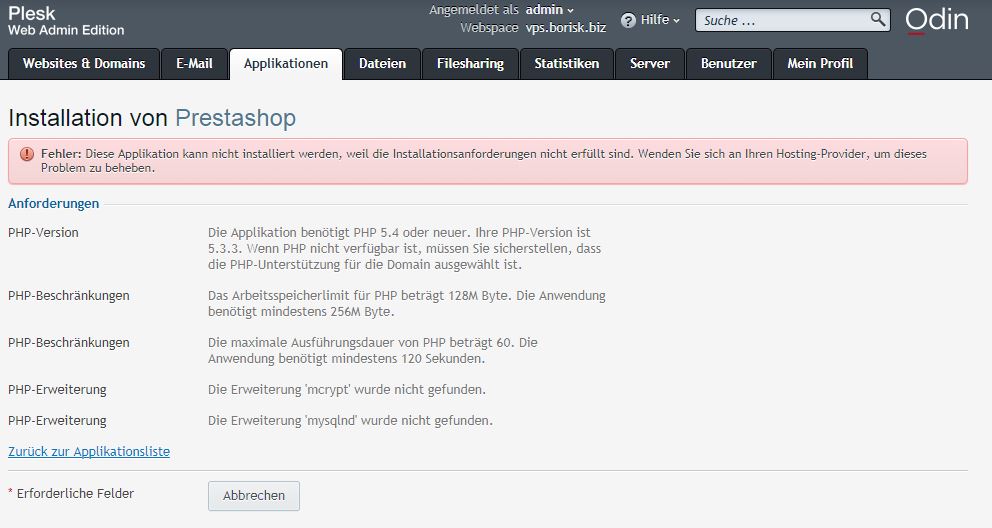Click the Abbrechen button

pyautogui.click(x=254, y=496)
